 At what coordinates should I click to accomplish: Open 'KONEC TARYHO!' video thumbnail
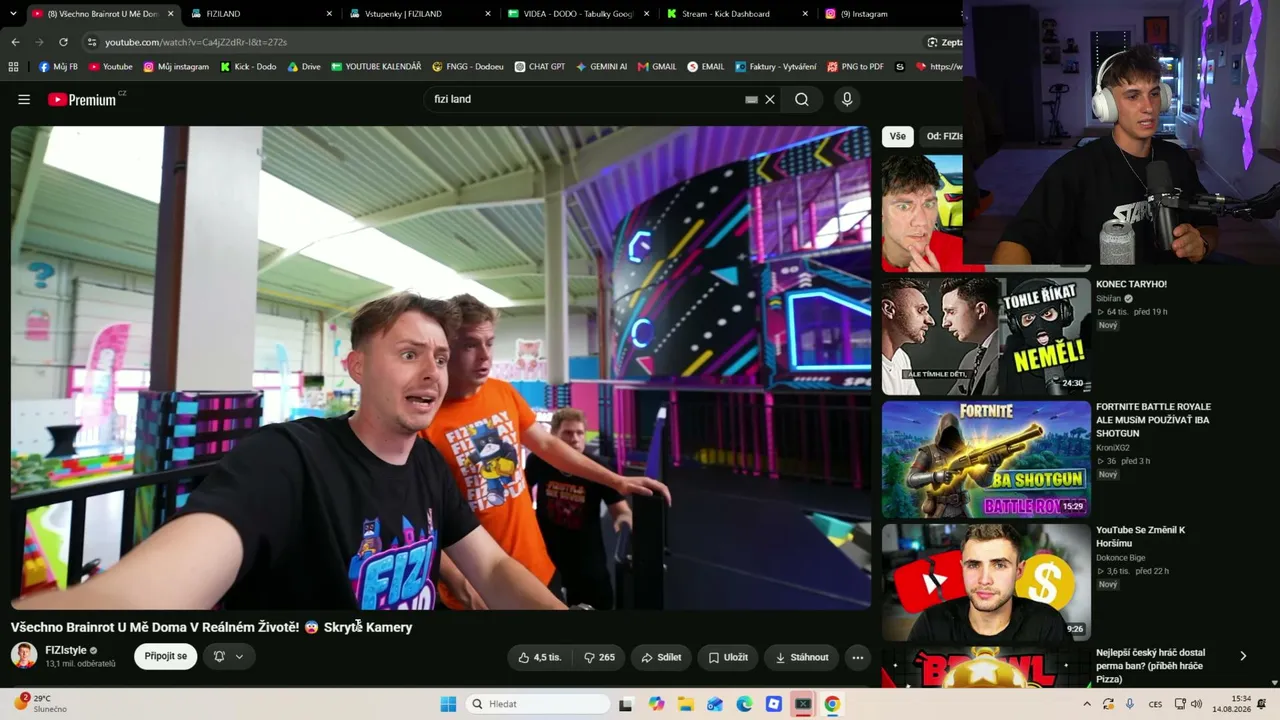(986, 336)
